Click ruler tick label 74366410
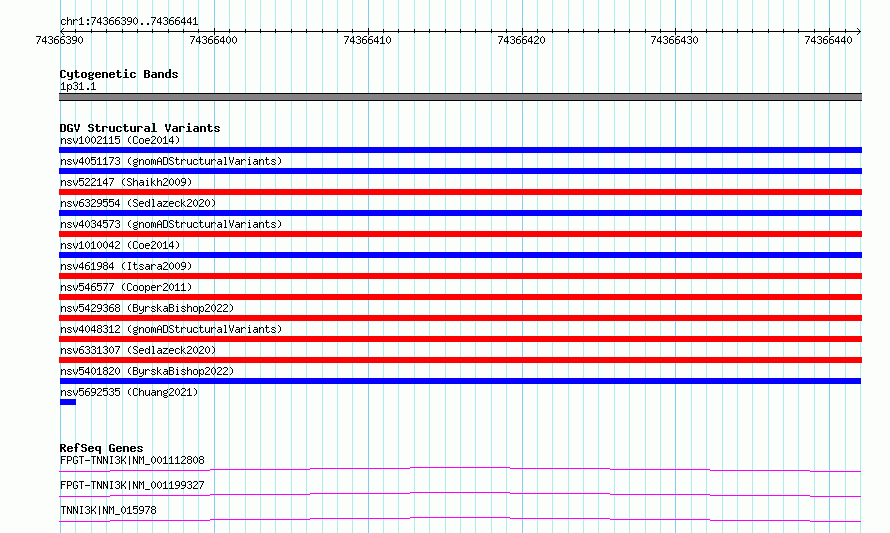This screenshot has height=533, width=890. coord(367,40)
